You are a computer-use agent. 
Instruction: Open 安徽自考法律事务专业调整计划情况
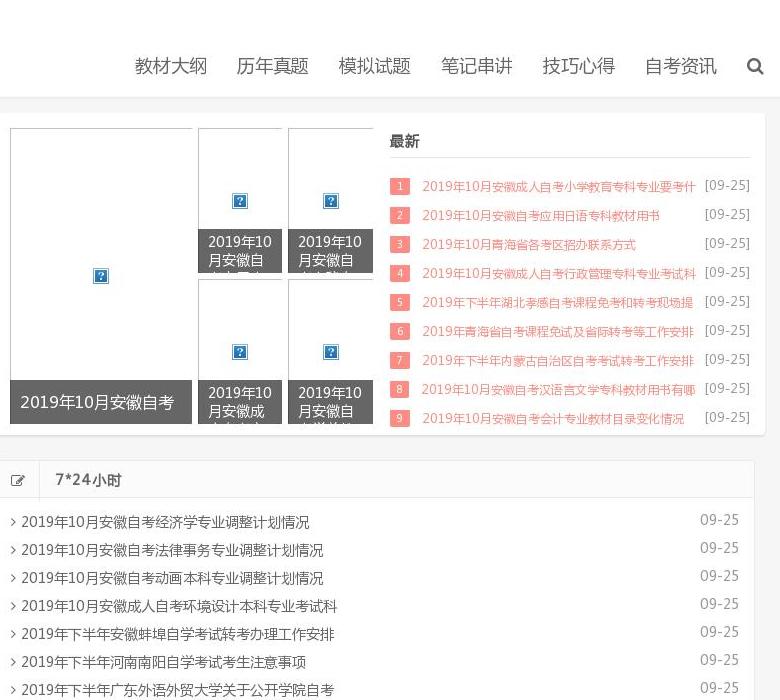click(172, 550)
